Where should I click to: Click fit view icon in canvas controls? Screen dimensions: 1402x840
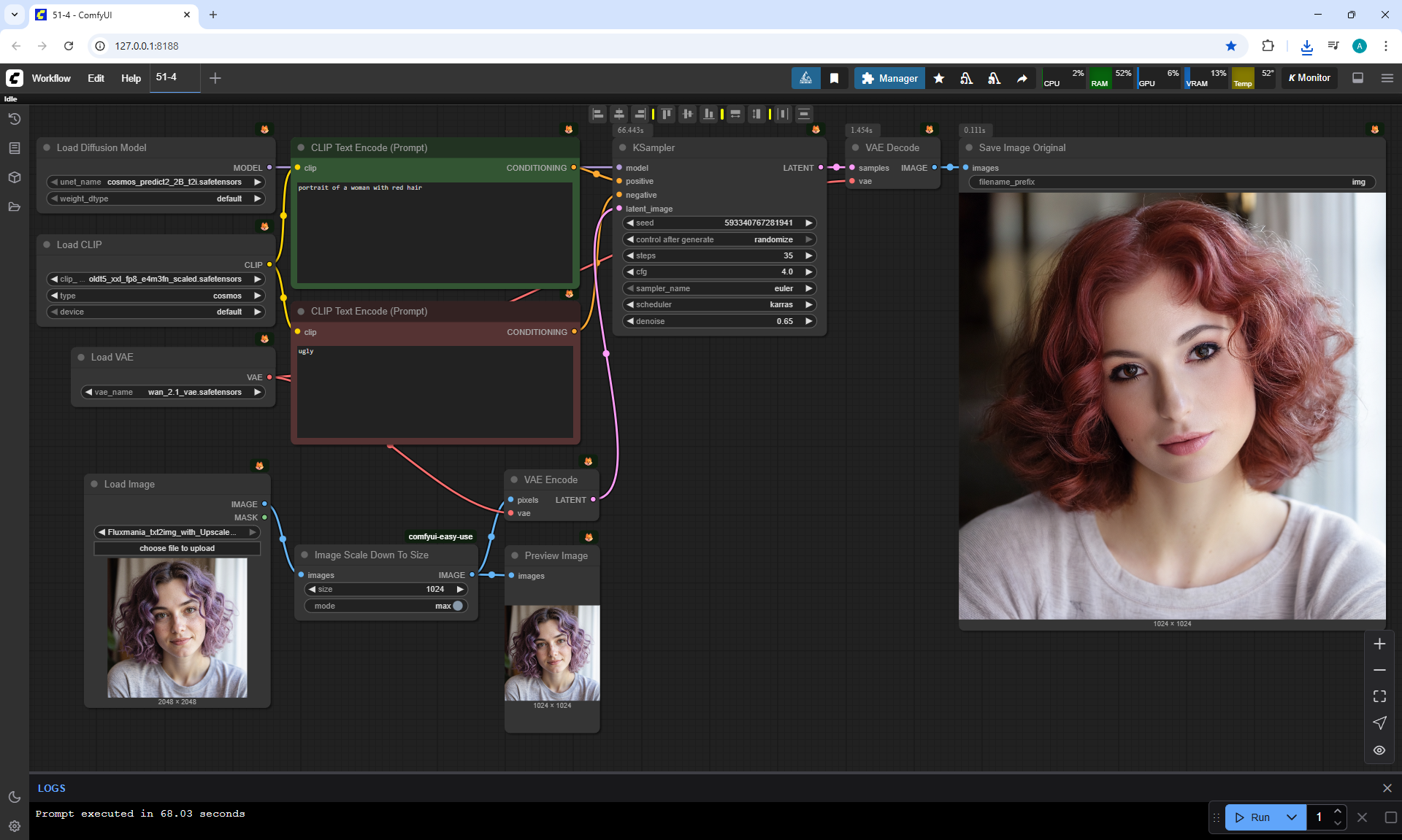tap(1379, 696)
